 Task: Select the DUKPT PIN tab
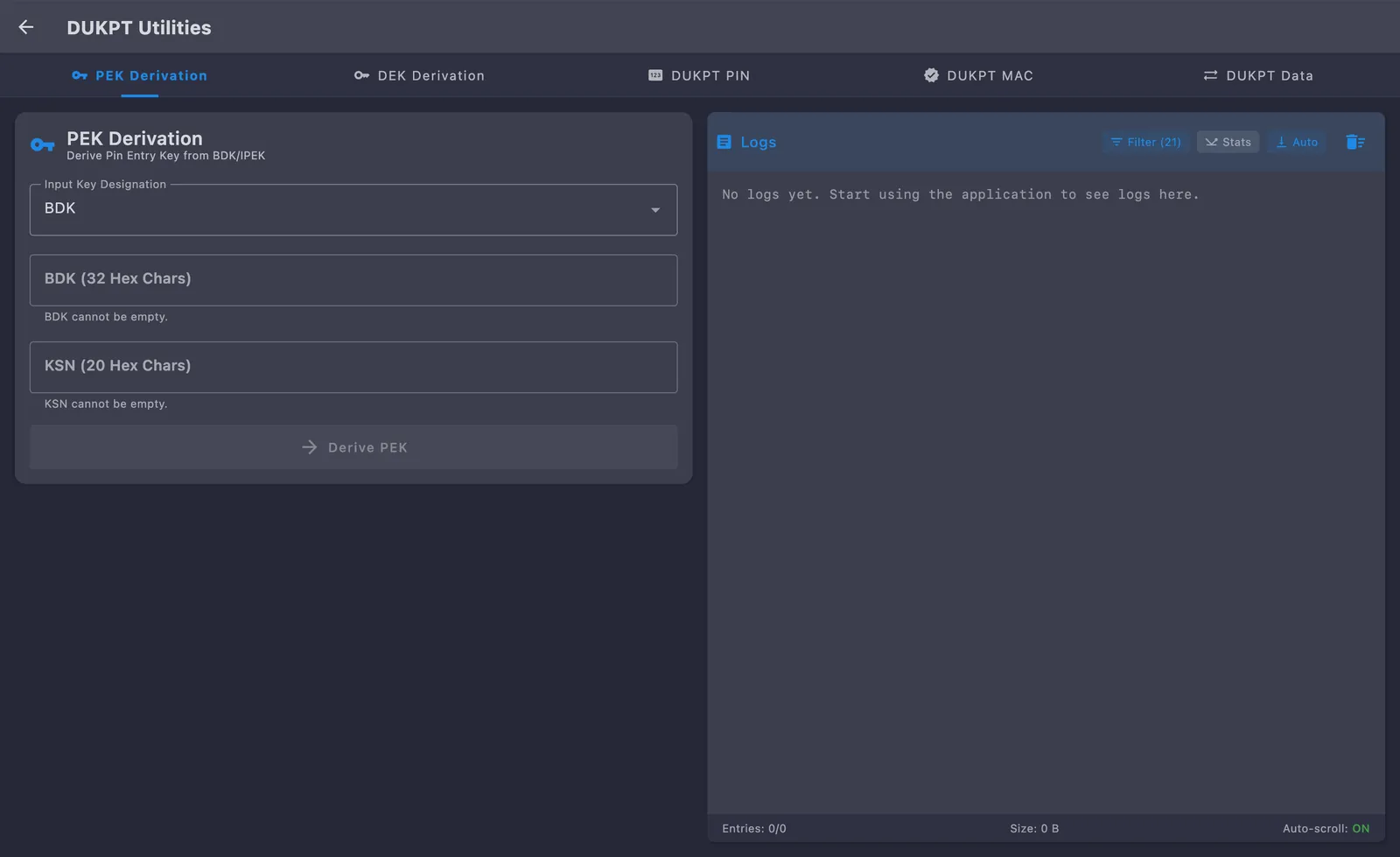699,75
